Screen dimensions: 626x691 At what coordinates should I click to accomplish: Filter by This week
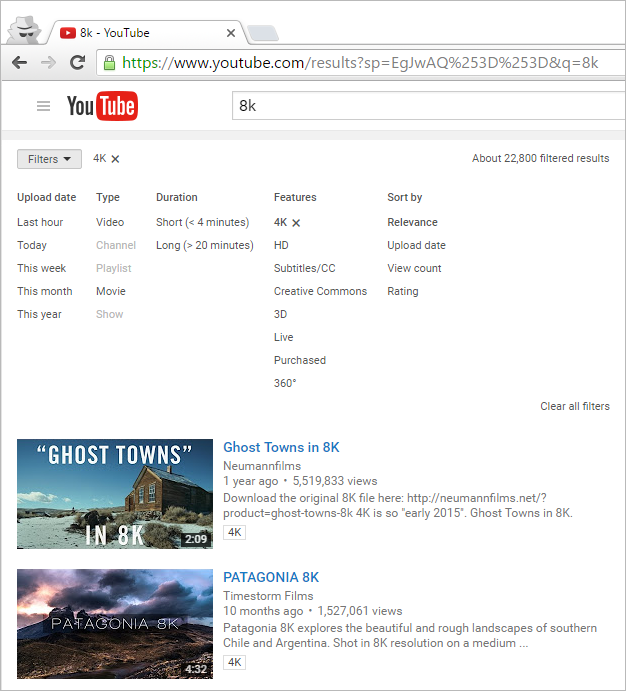click(41, 268)
